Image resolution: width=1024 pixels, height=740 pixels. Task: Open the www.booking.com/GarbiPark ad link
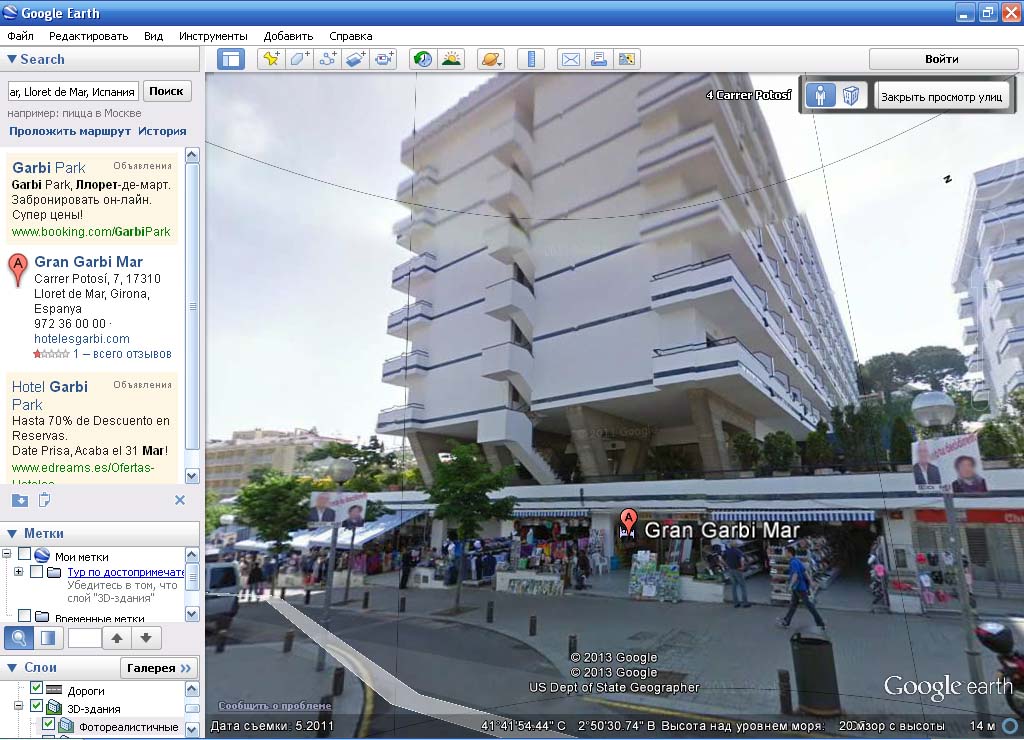(x=91, y=232)
